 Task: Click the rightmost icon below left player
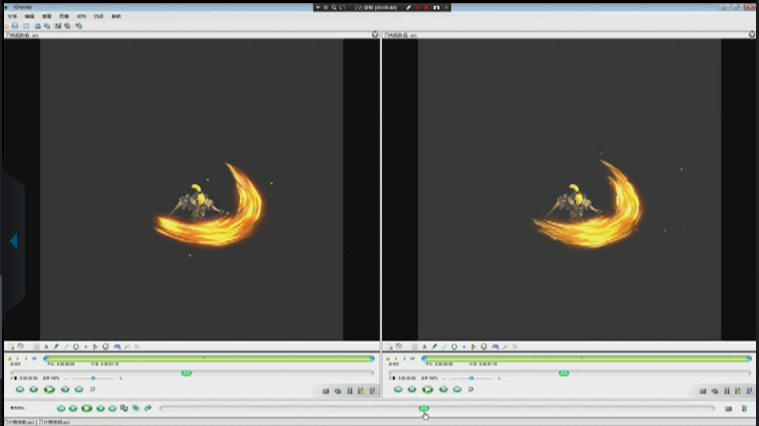tap(371, 391)
